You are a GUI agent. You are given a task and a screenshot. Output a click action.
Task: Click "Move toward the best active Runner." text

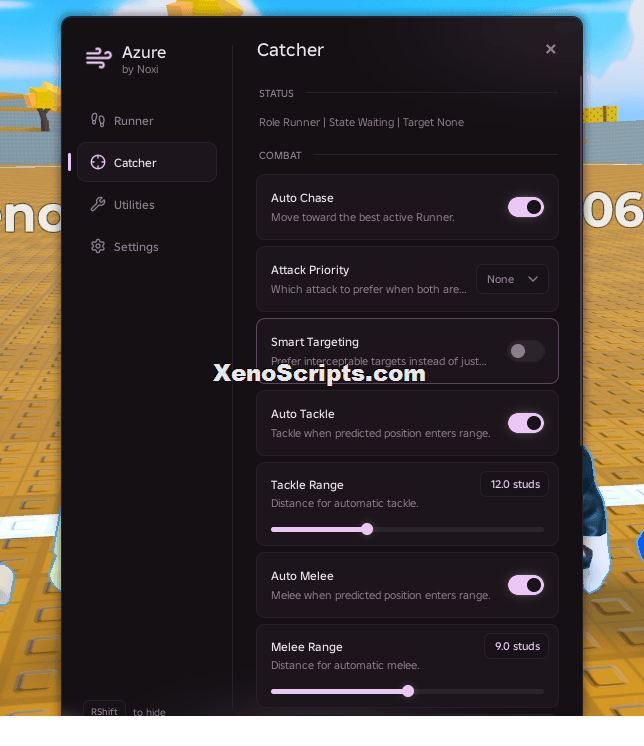tap(363, 217)
